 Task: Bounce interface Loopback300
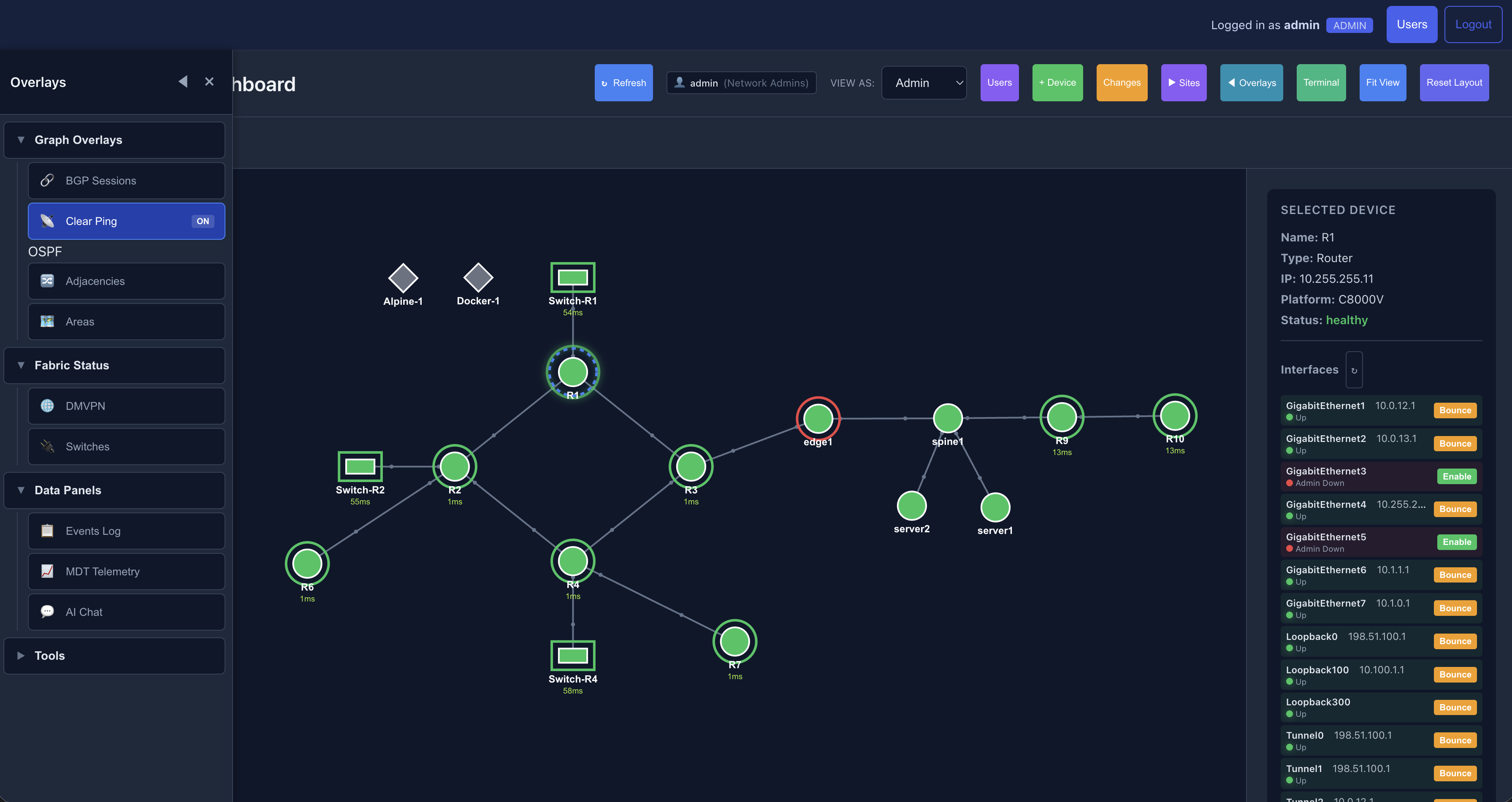click(x=1455, y=707)
